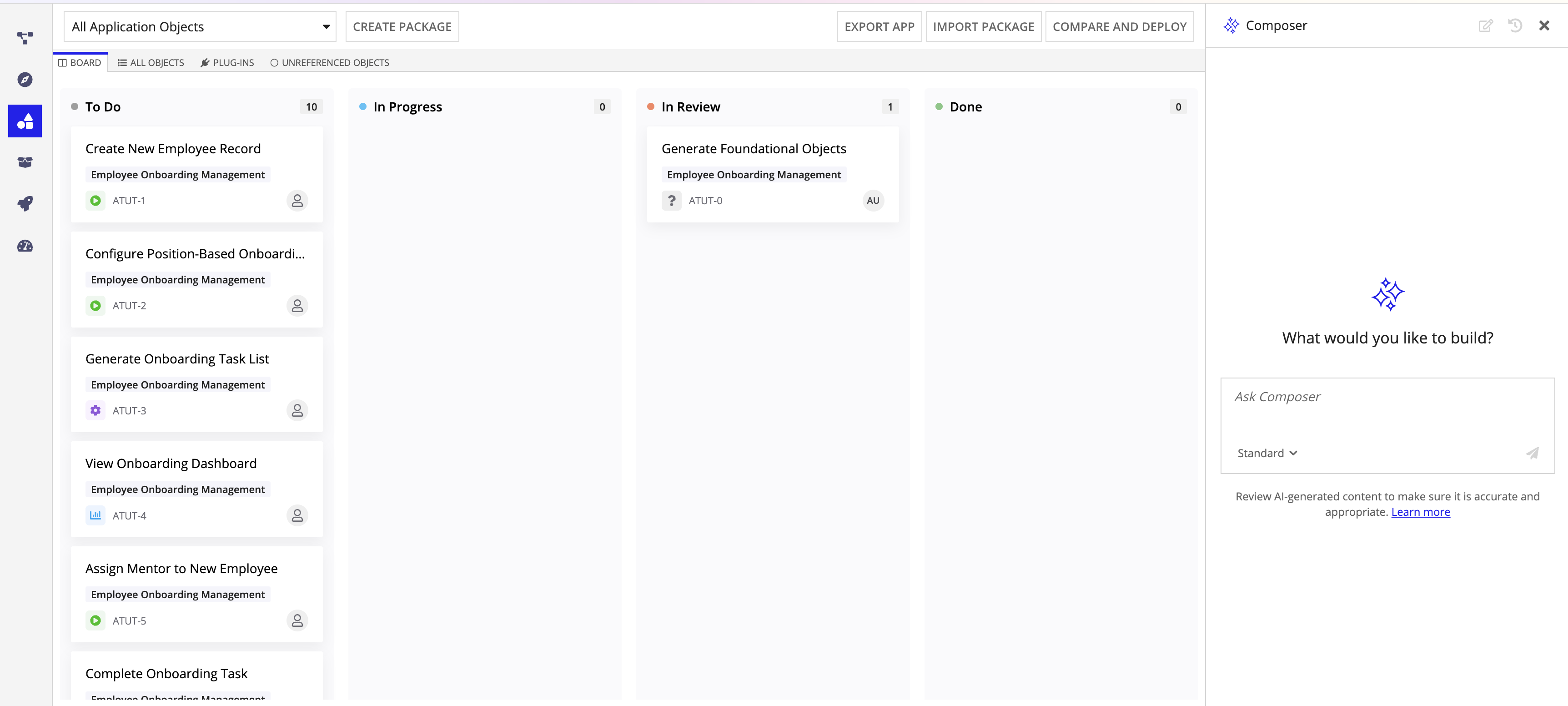Screen dimensions: 1568x706
Task: Click chart icon on ATUT-4
Action: coord(95,515)
